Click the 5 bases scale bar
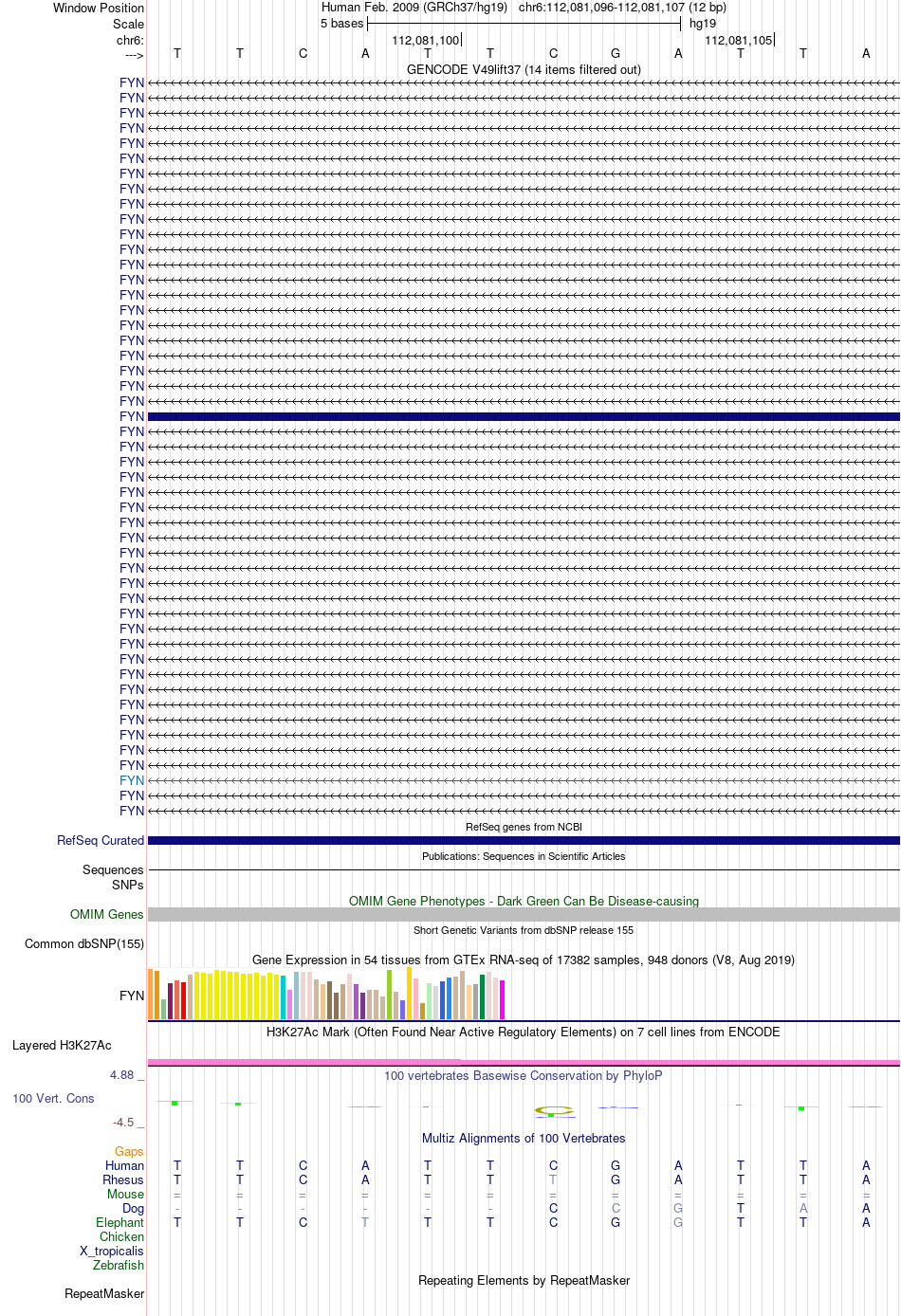 [x=524, y=24]
